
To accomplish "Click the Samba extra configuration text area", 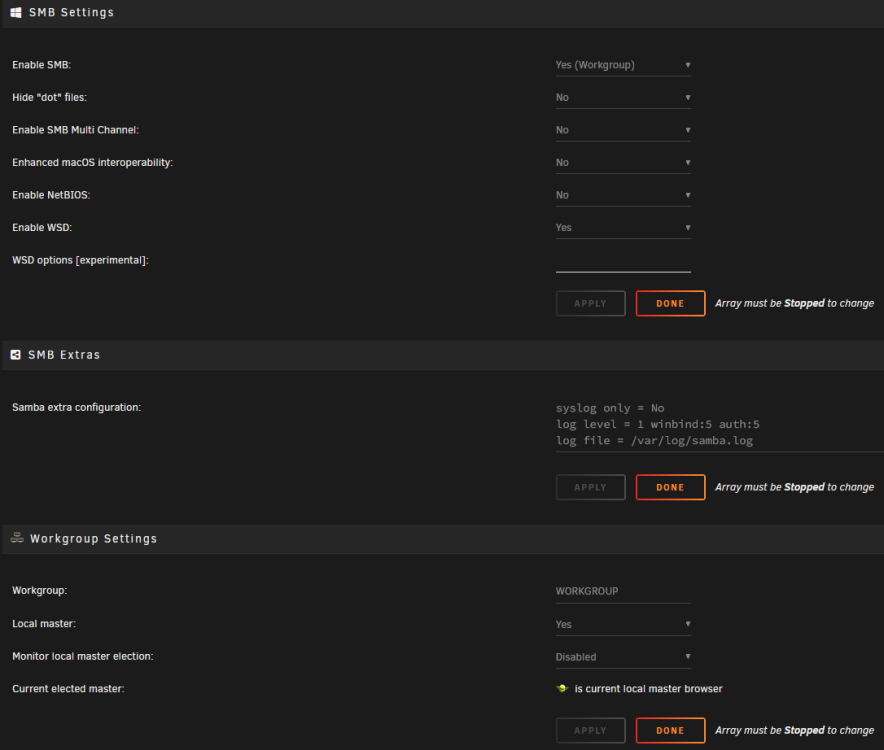I will (x=719, y=425).
